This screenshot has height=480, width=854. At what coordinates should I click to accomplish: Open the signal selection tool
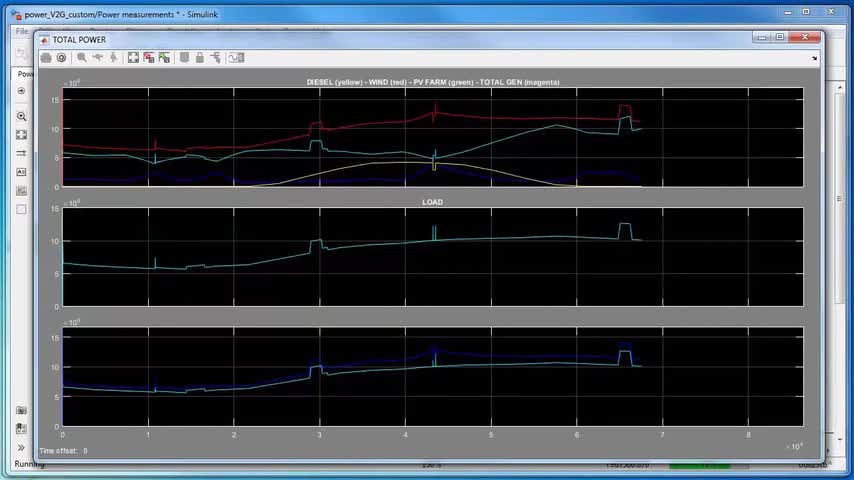click(216, 57)
